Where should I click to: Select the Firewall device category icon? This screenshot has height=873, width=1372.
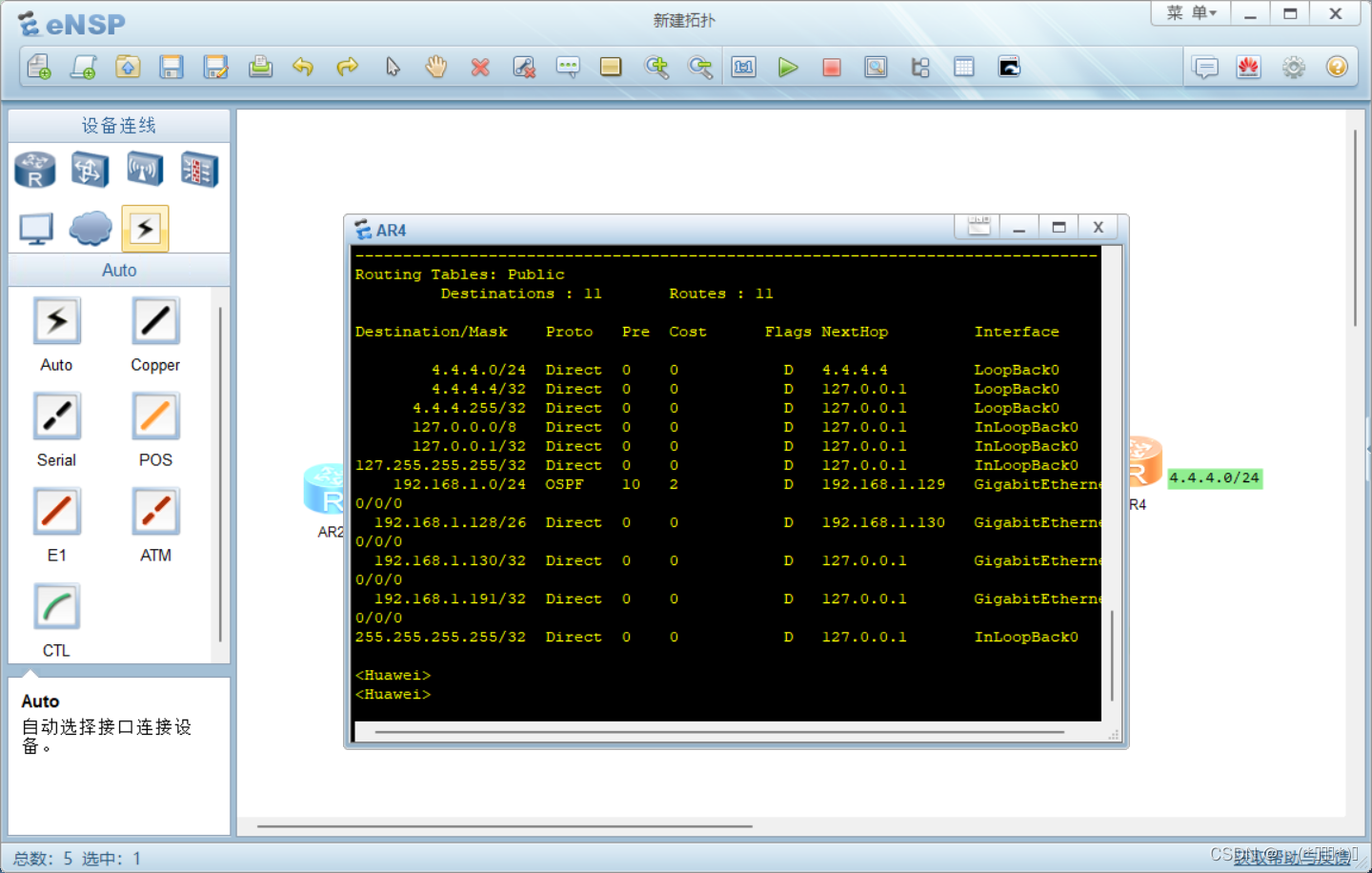coord(199,170)
